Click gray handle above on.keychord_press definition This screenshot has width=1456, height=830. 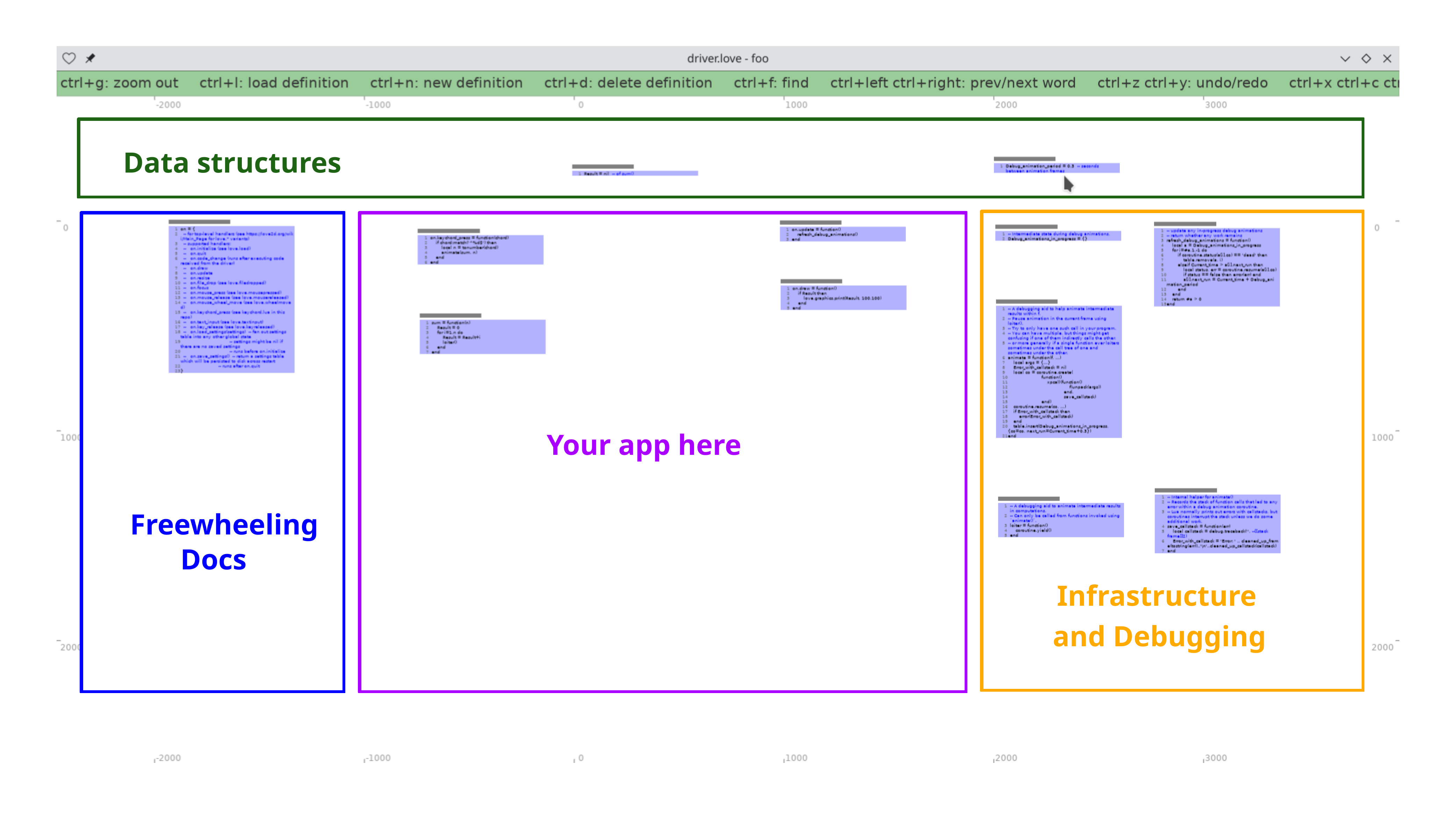[448, 230]
